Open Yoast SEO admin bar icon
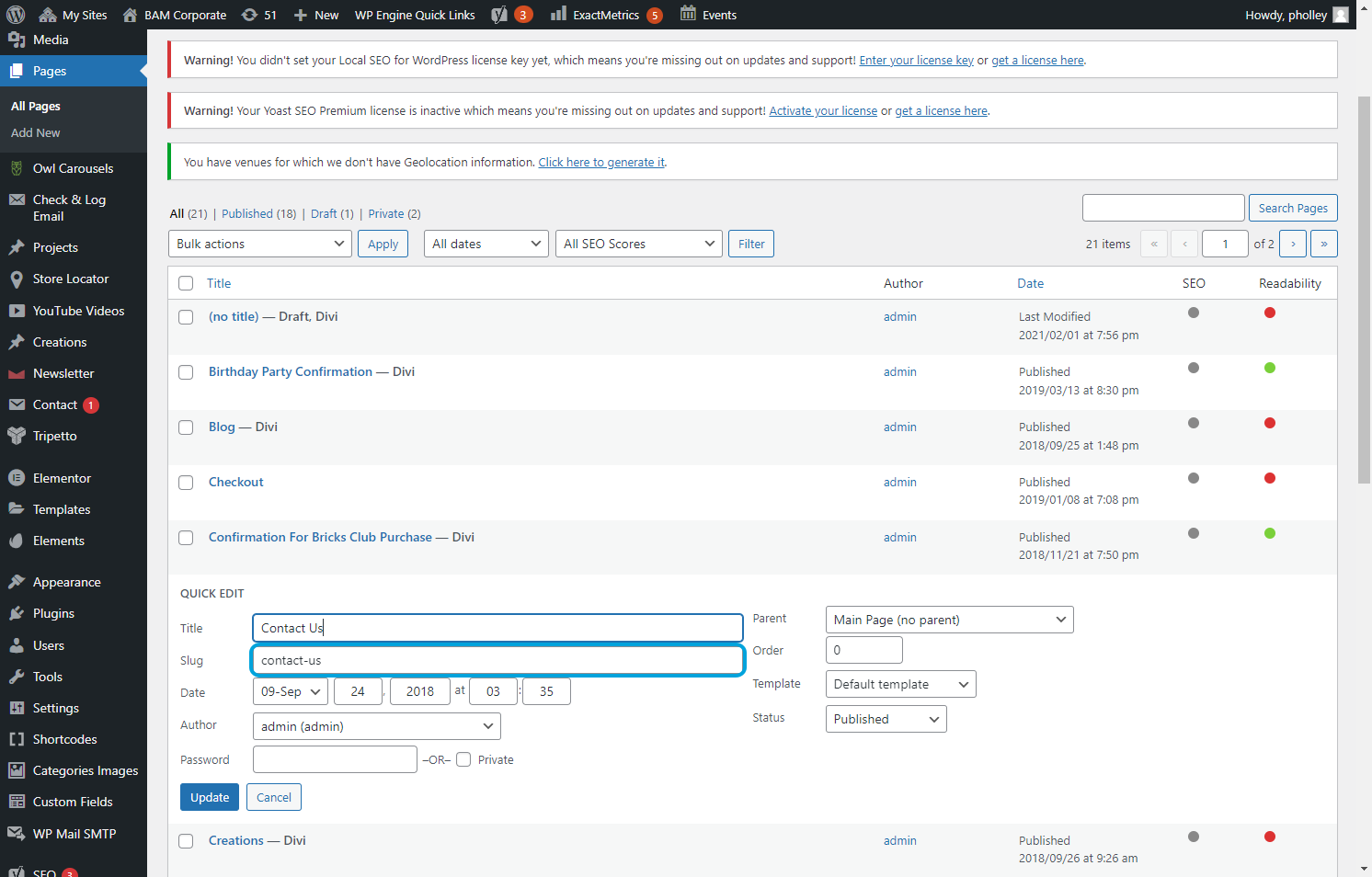This screenshot has height=877, width=1372. [x=499, y=15]
